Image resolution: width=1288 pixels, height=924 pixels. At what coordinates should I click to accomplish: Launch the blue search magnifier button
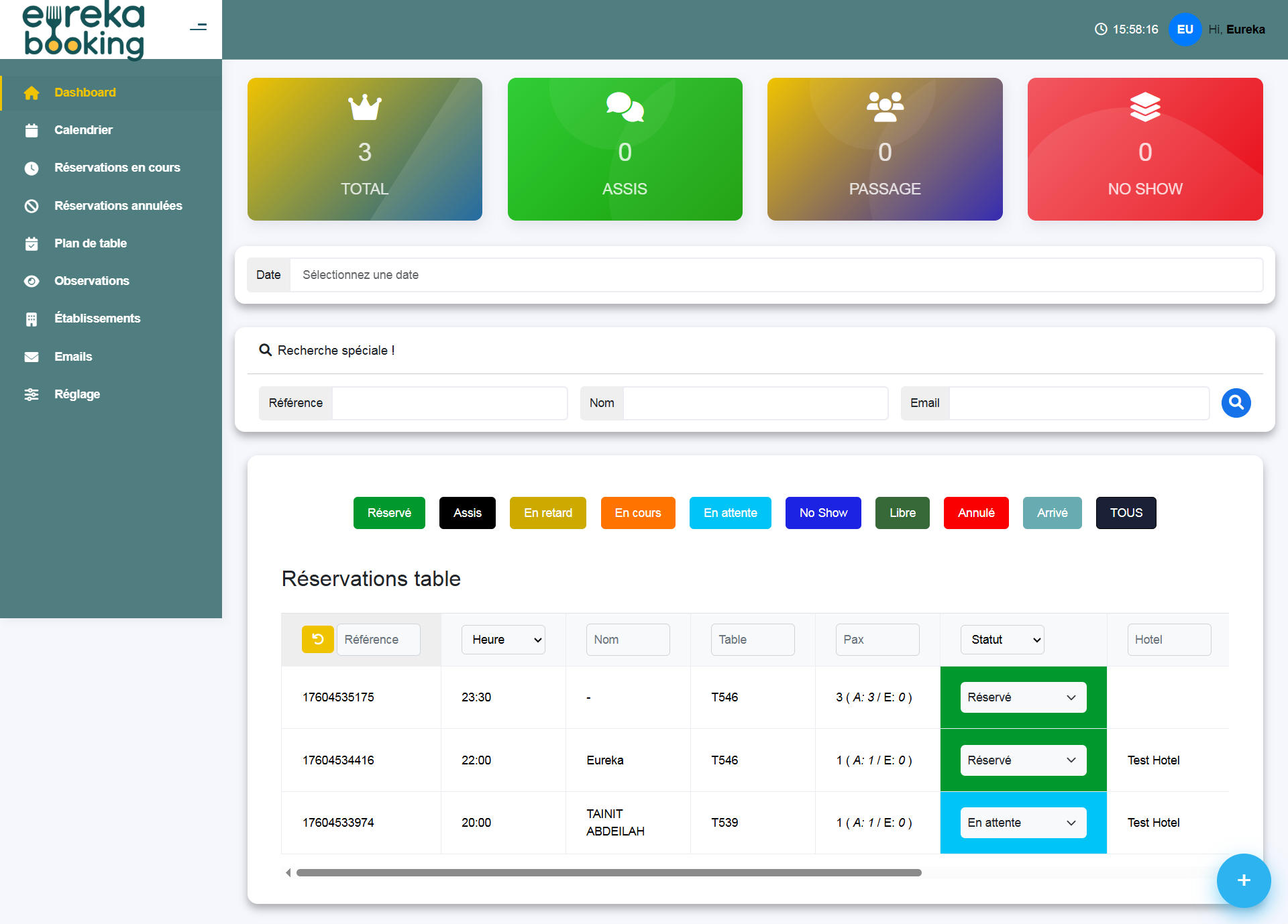pyautogui.click(x=1236, y=402)
